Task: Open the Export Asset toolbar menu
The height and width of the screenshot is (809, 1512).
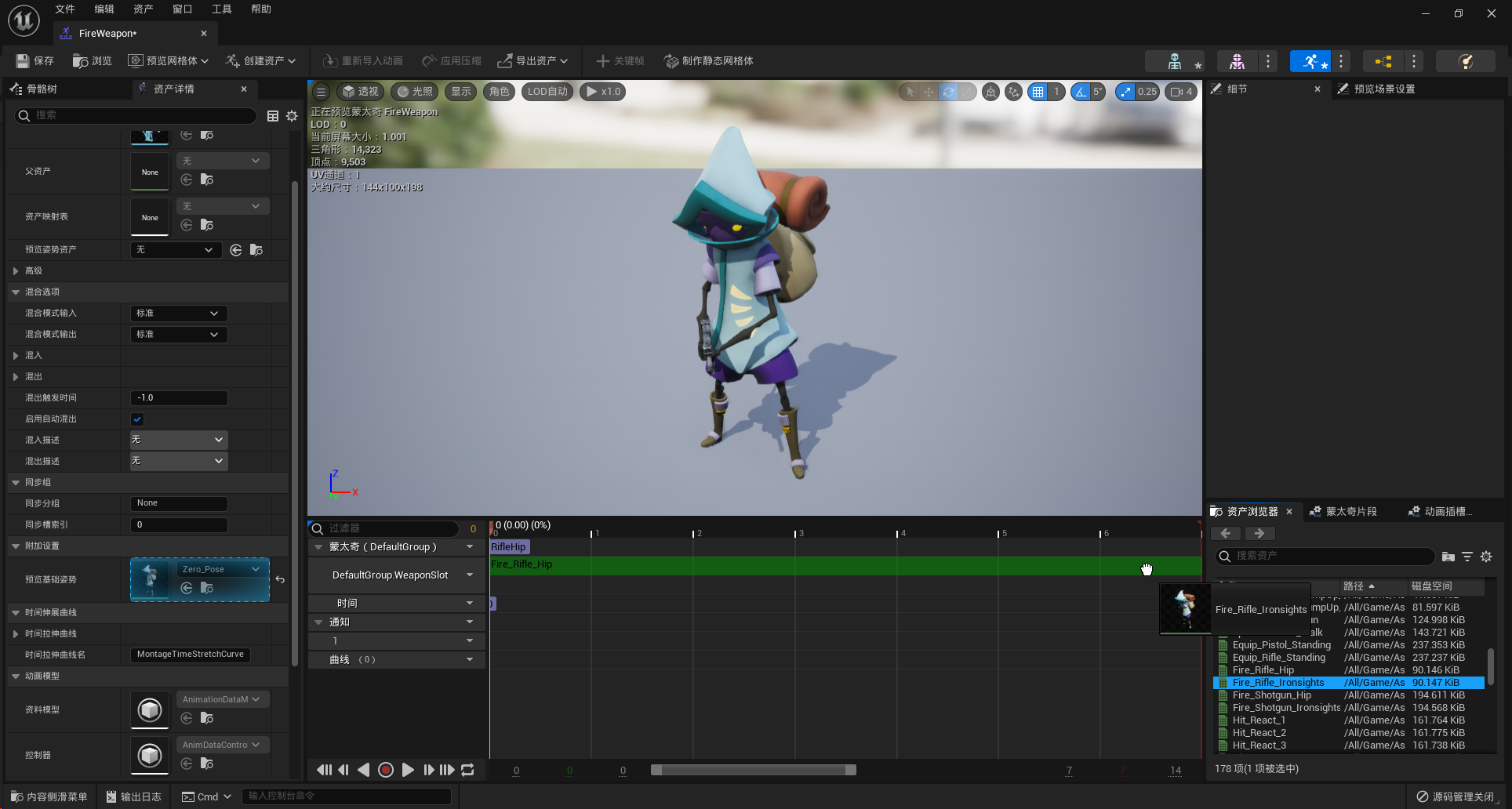Action: [532, 60]
